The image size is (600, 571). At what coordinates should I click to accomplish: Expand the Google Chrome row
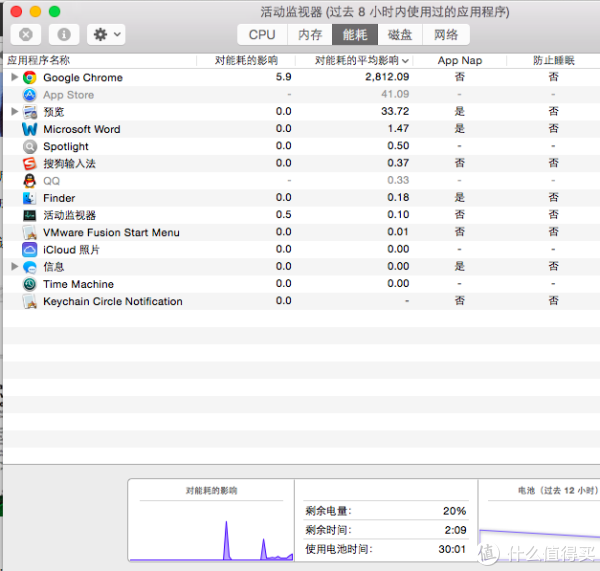click(15, 77)
